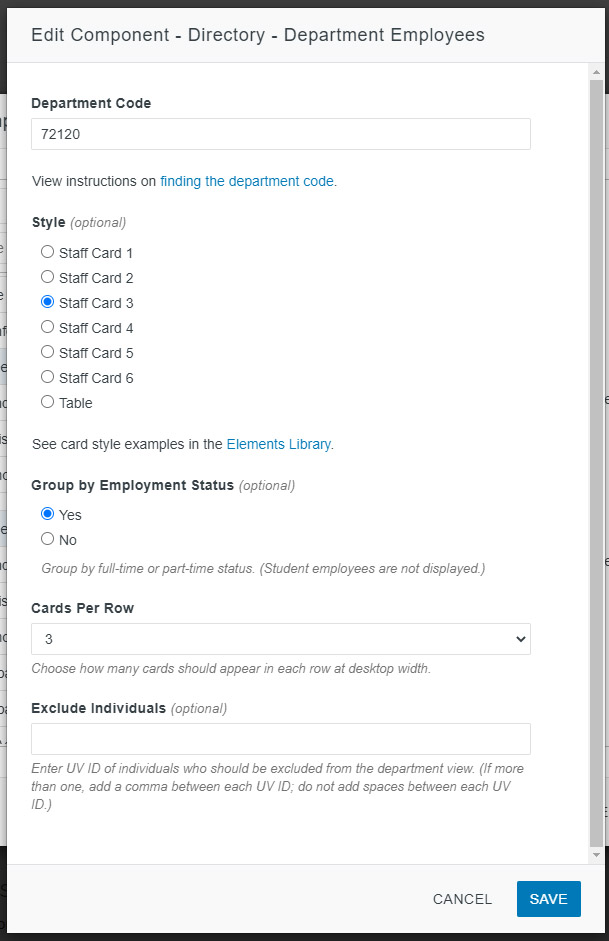Click the scrollbar up arrow
Screen dimensions: 609x941
pos(597,73)
